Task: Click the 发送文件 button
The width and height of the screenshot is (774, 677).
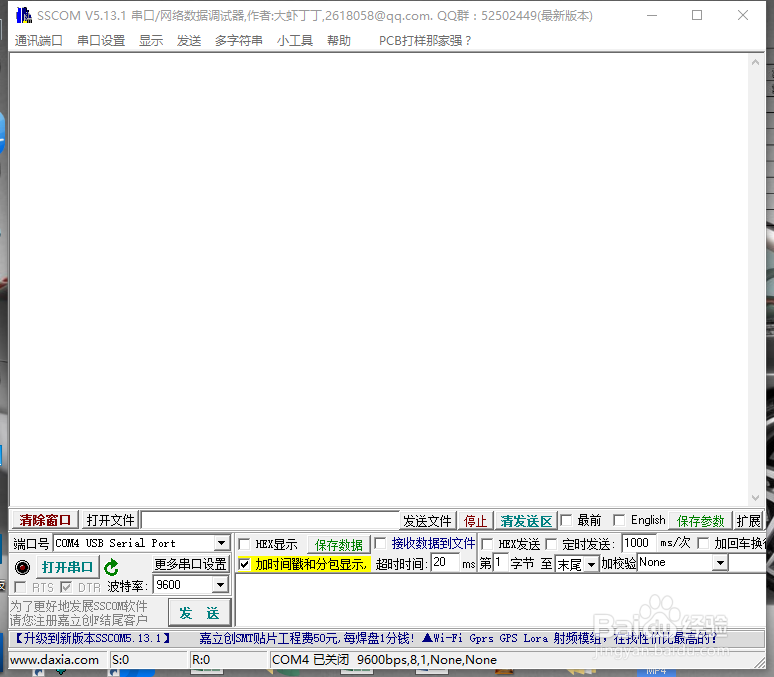Action: [427, 521]
